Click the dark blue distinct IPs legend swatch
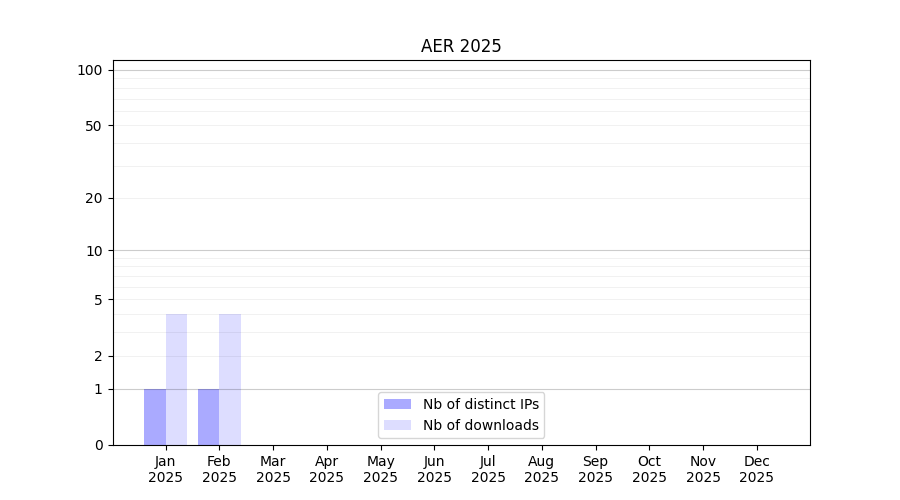The width and height of the screenshot is (900, 500). tap(397, 404)
